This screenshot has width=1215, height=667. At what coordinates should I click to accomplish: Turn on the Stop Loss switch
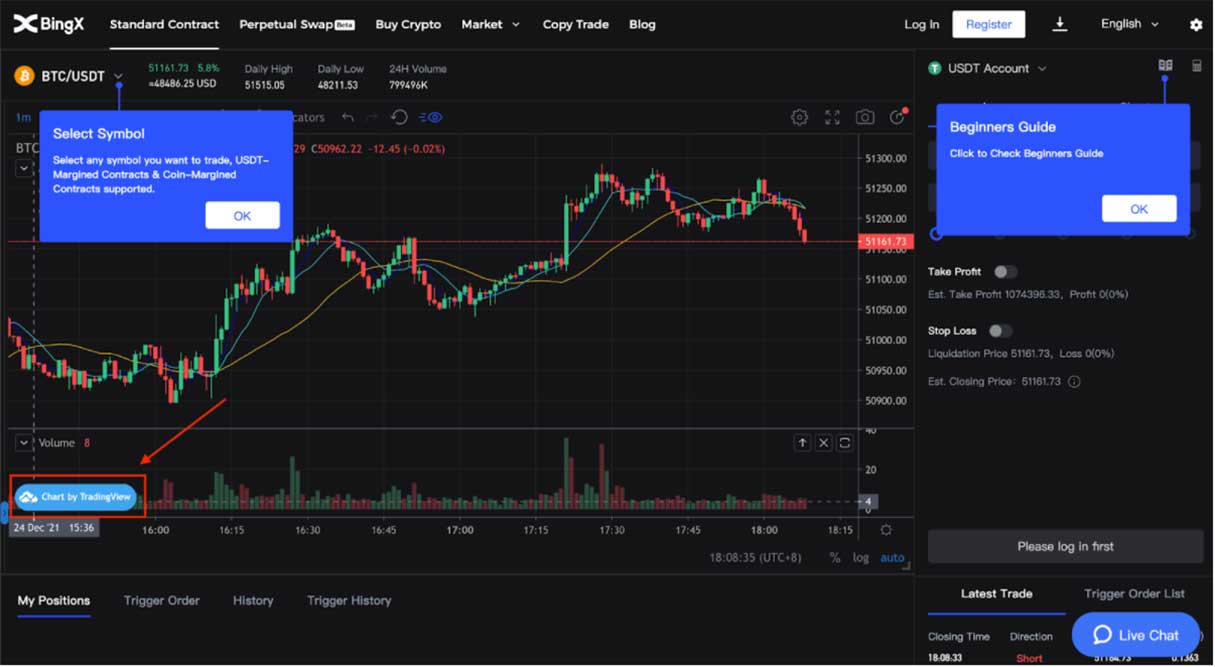click(999, 331)
